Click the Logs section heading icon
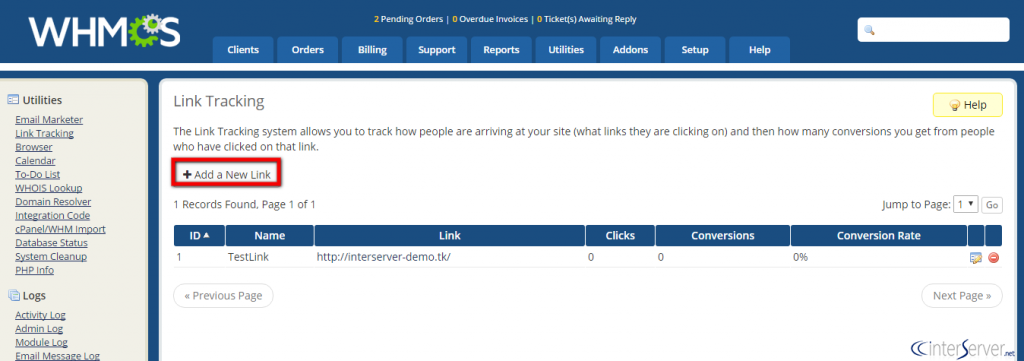Viewport: 1024px width, 361px height. (13, 295)
